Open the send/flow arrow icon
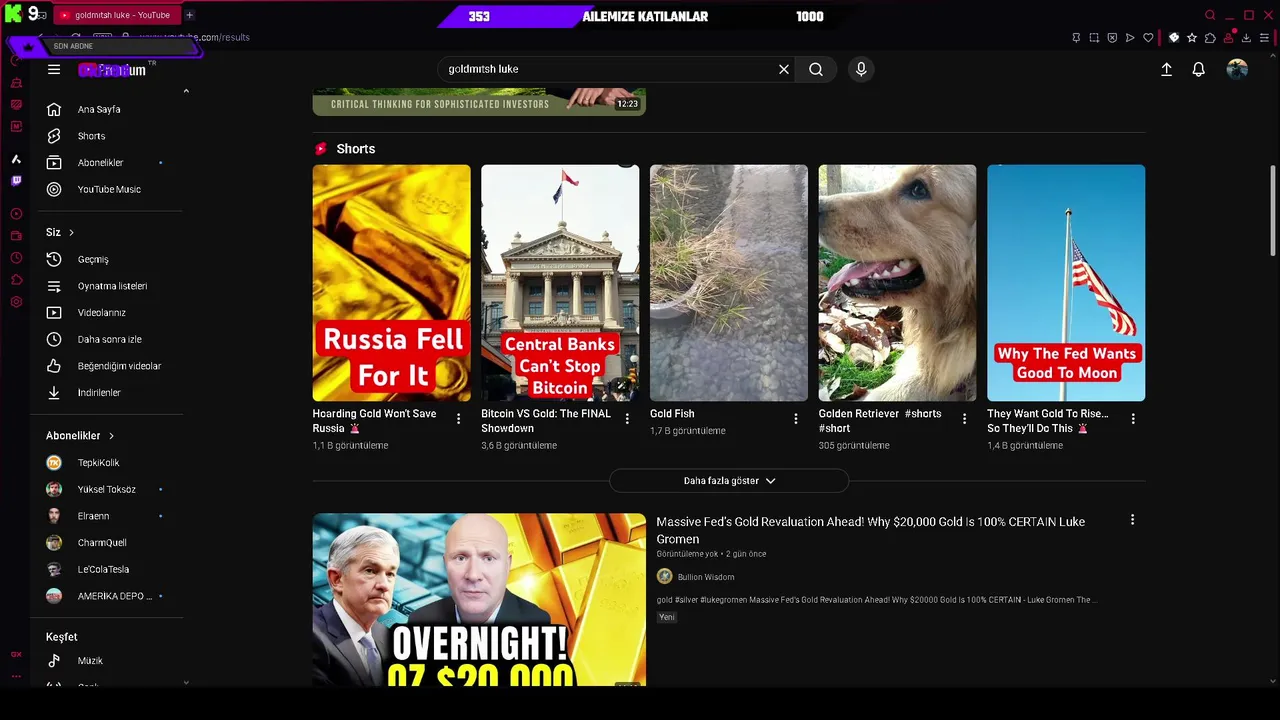 [1130, 38]
